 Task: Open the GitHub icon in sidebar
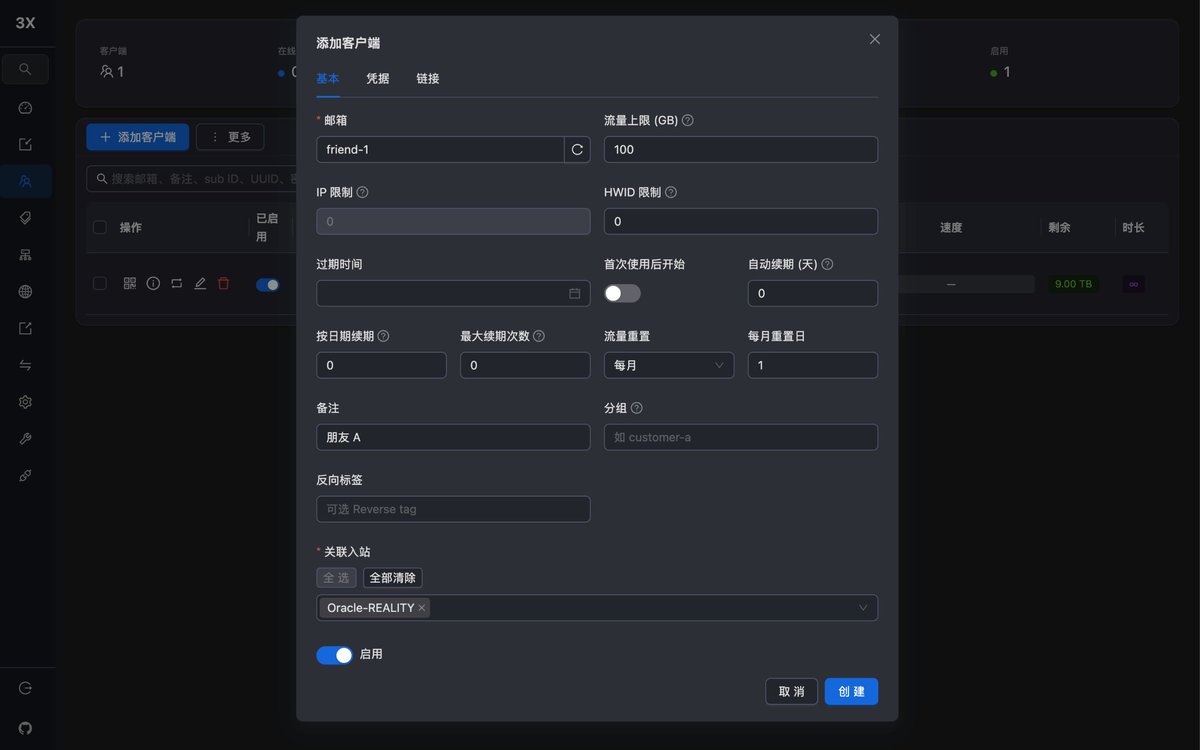[25, 728]
